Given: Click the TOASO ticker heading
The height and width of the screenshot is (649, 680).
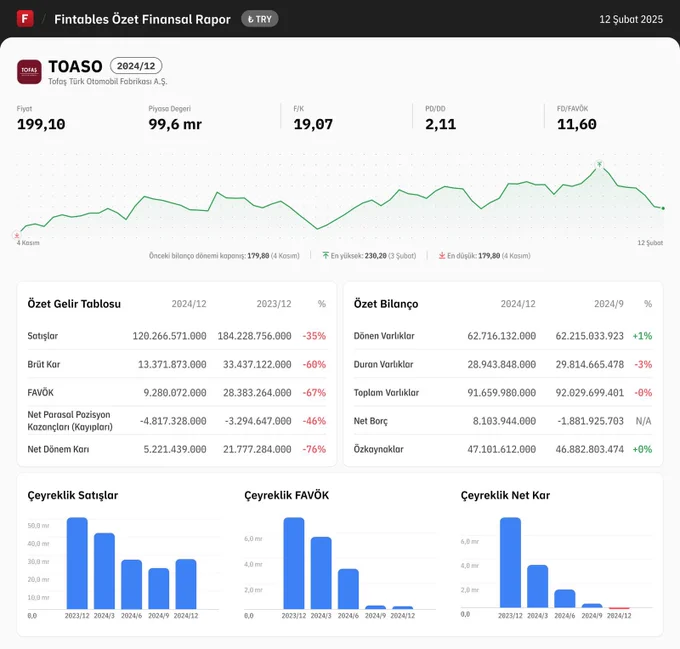Looking at the screenshot, I should pyautogui.click(x=75, y=66).
